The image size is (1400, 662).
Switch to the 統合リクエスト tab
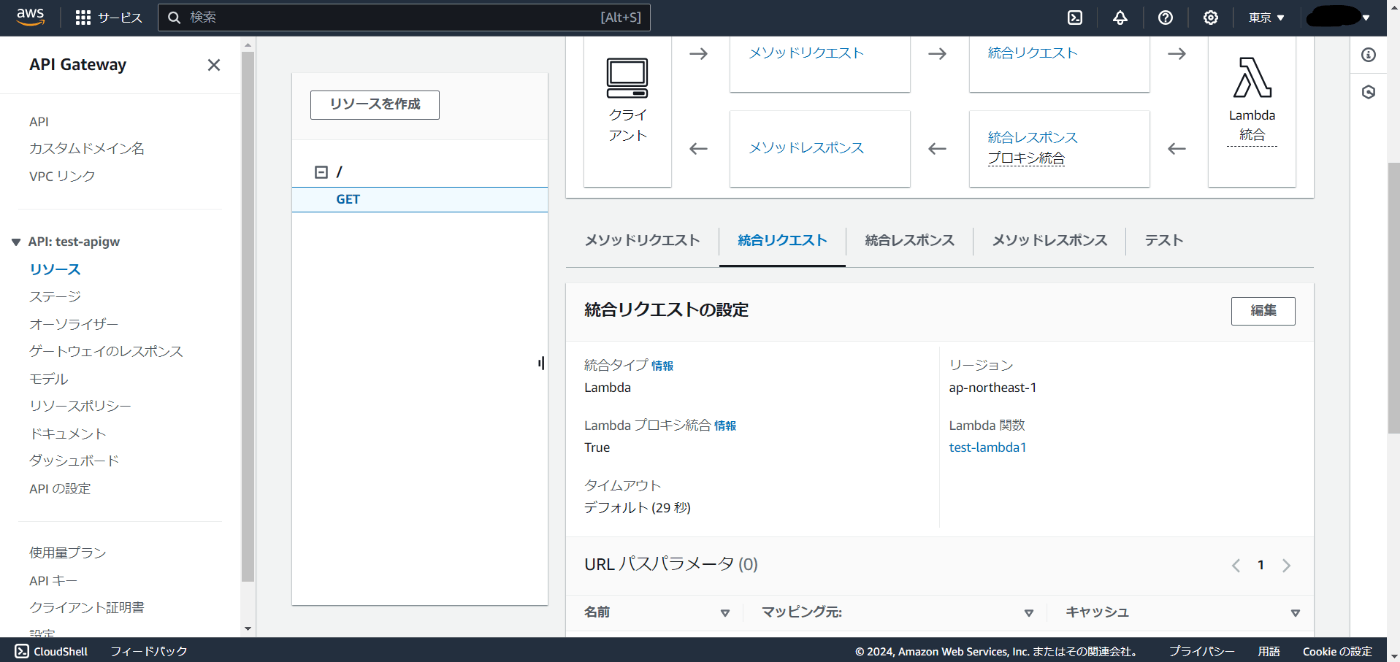click(x=783, y=241)
